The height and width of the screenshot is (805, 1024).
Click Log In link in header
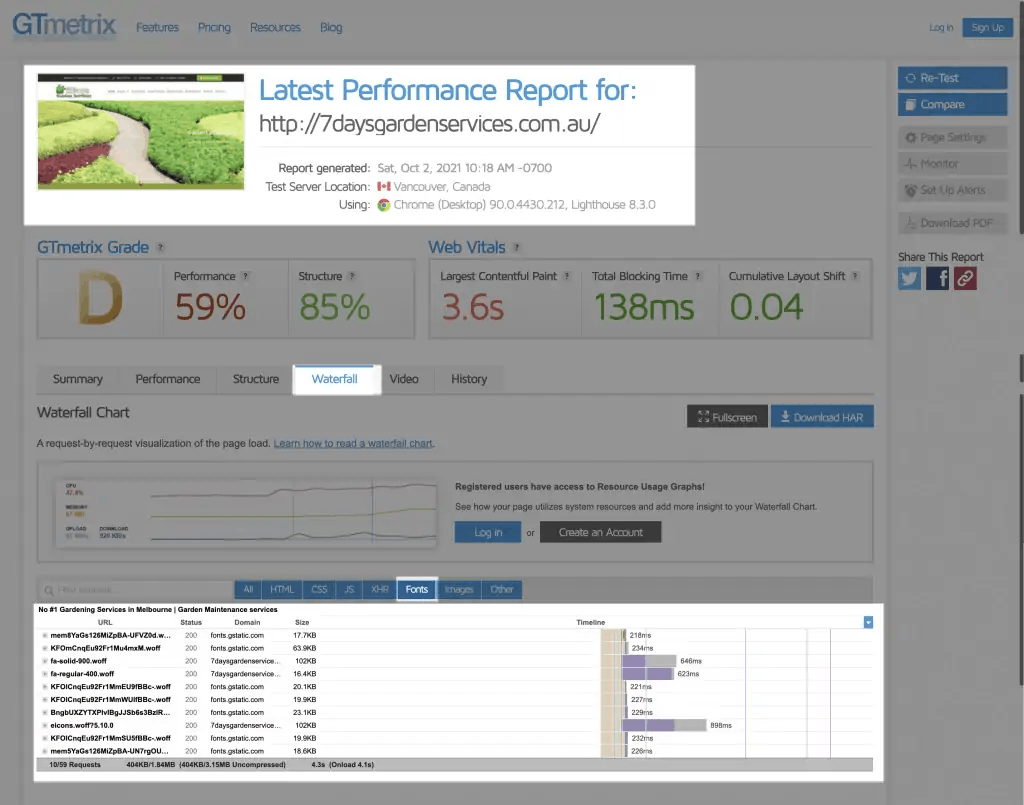[x=941, y=27]
